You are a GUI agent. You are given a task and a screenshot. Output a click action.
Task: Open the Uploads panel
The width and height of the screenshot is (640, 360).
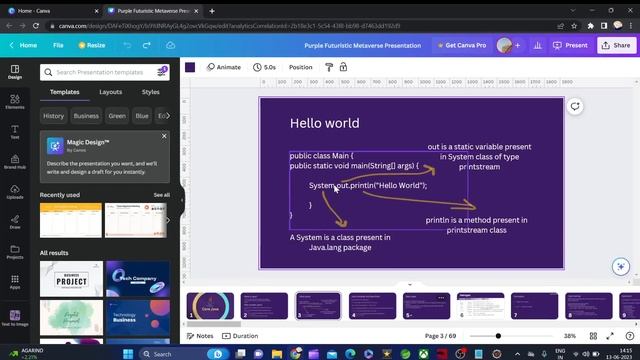coord(15,192)
